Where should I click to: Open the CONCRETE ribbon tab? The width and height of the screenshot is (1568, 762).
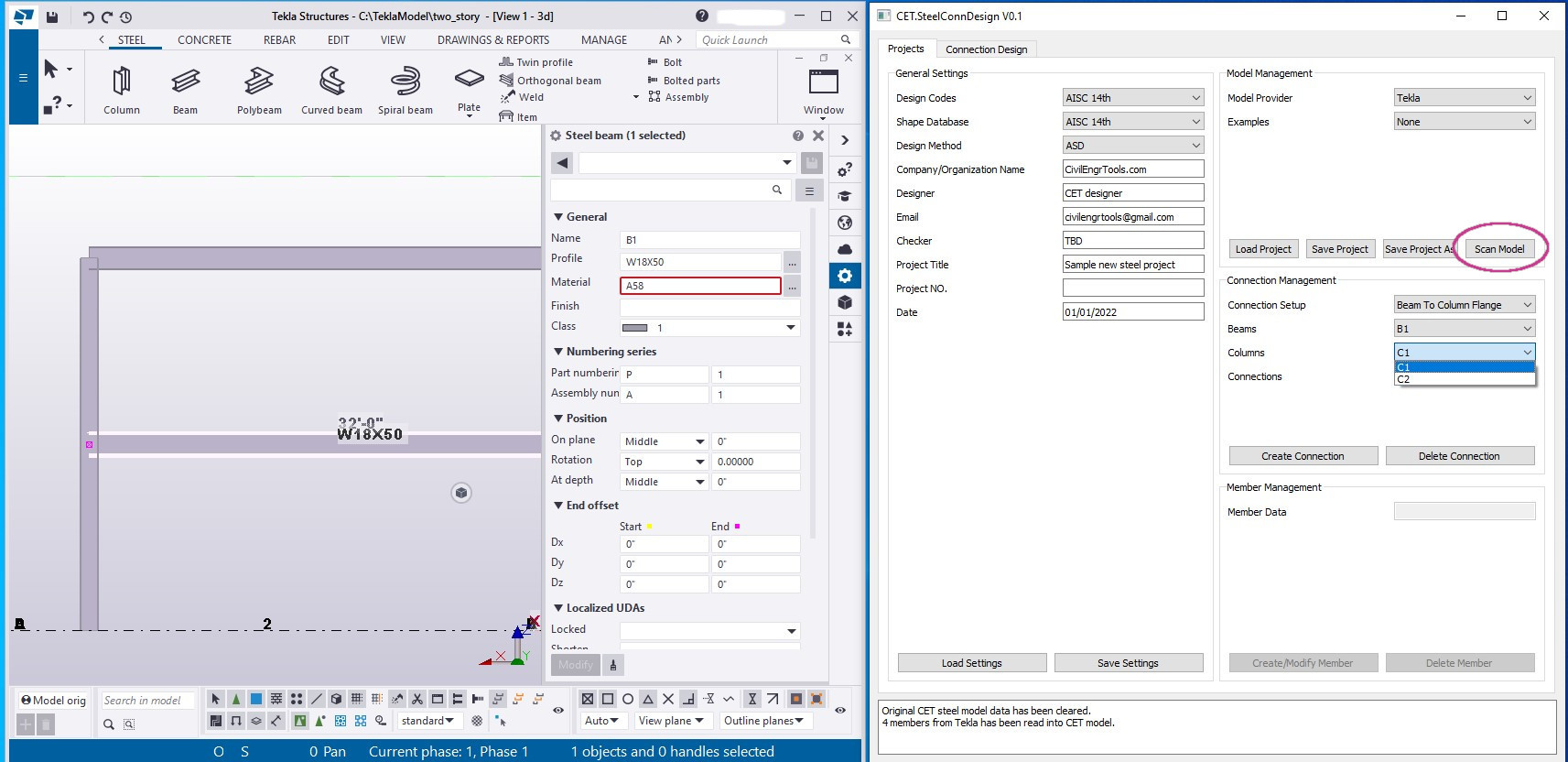coord(204,40)
